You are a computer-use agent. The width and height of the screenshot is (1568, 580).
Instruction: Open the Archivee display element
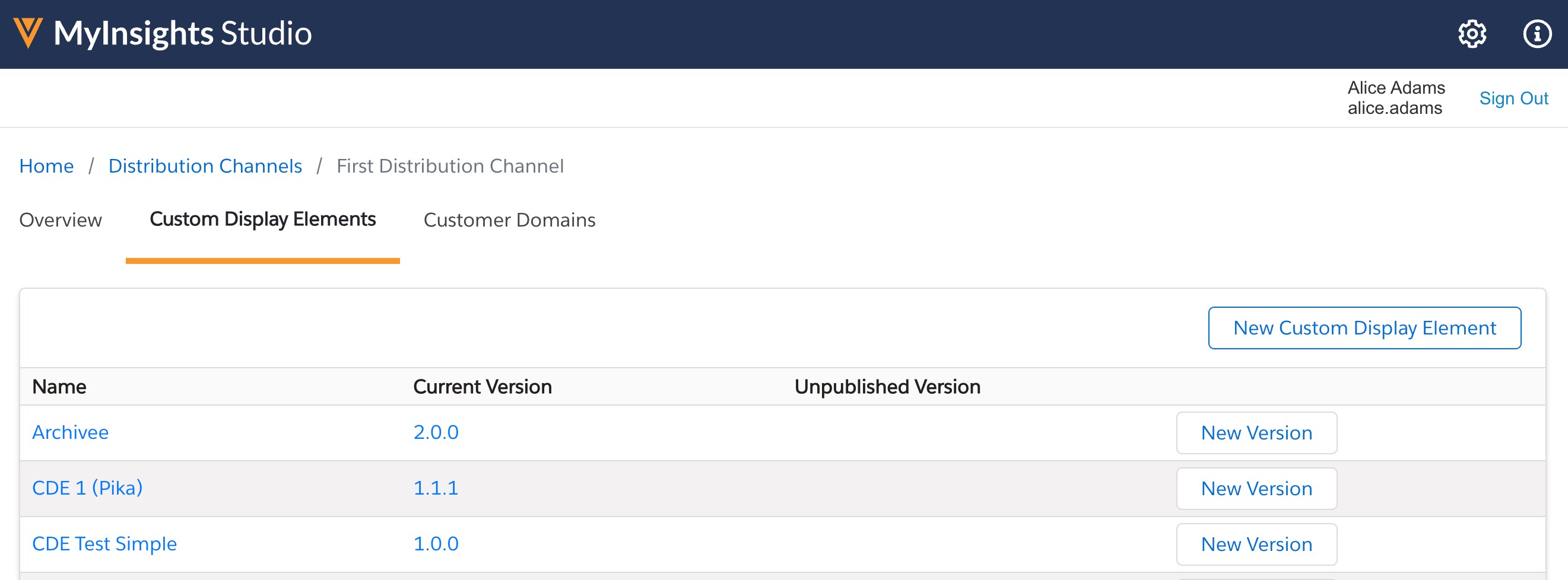70,432
